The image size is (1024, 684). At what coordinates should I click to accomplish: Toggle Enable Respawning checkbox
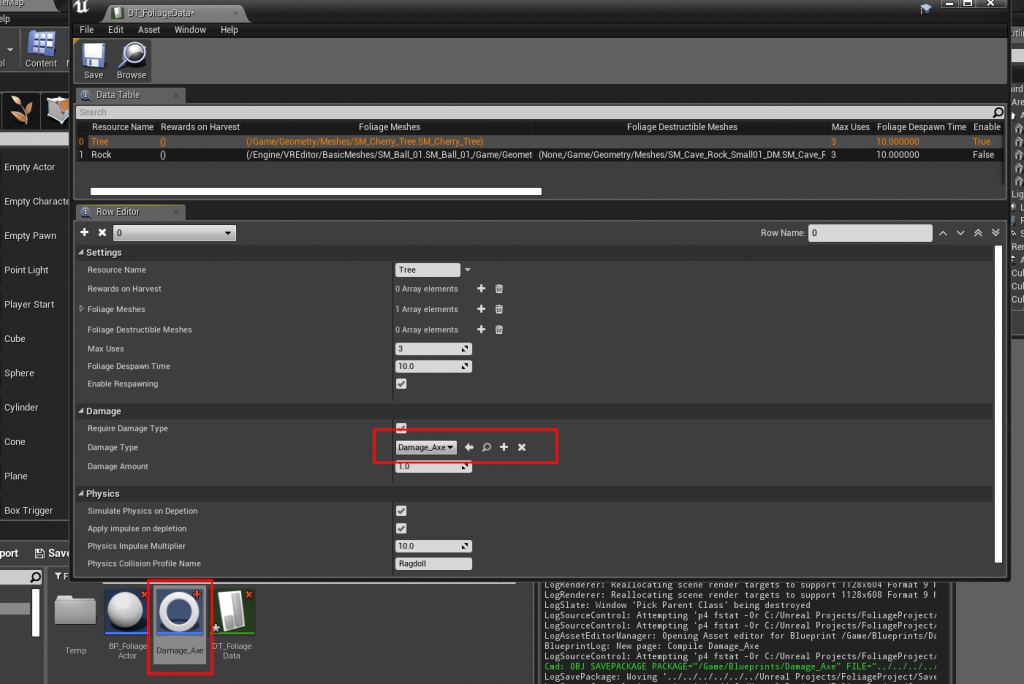[x=401, y=384]
